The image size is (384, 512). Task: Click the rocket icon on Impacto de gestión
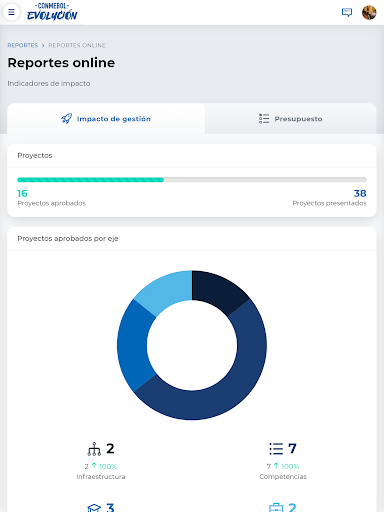[66, 119]
